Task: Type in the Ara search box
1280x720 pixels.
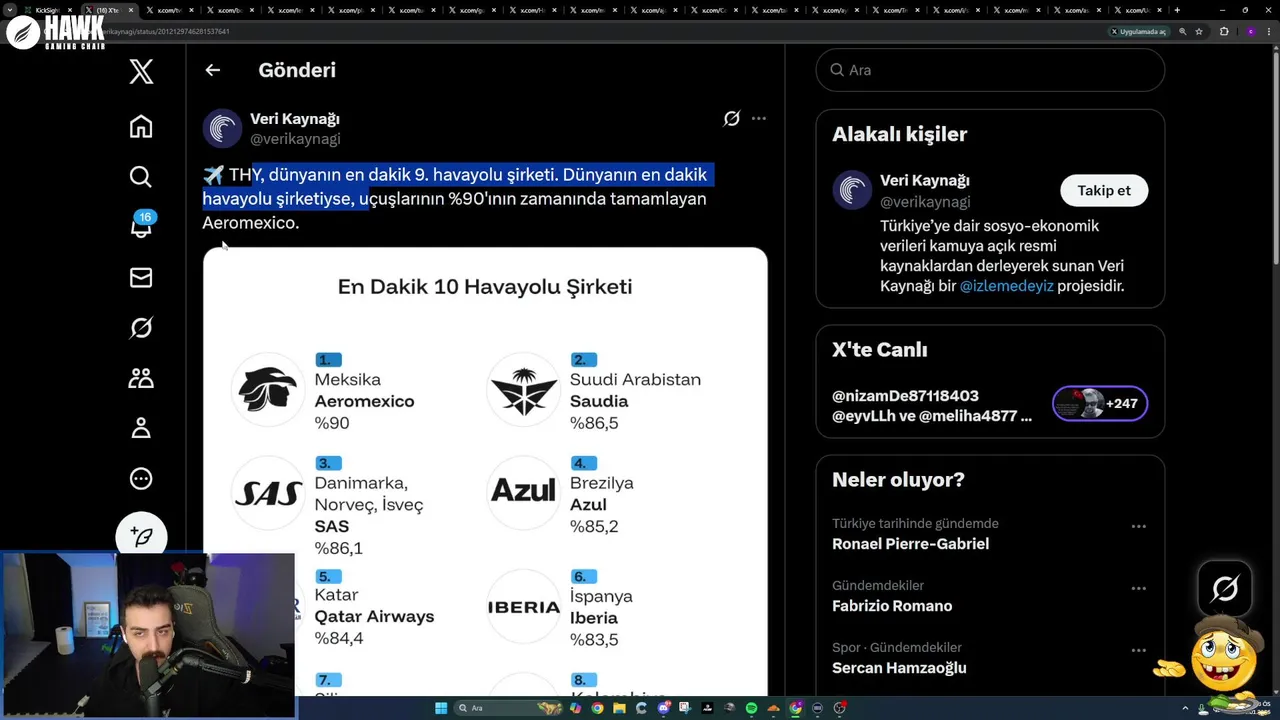Action: [1000, 70]
